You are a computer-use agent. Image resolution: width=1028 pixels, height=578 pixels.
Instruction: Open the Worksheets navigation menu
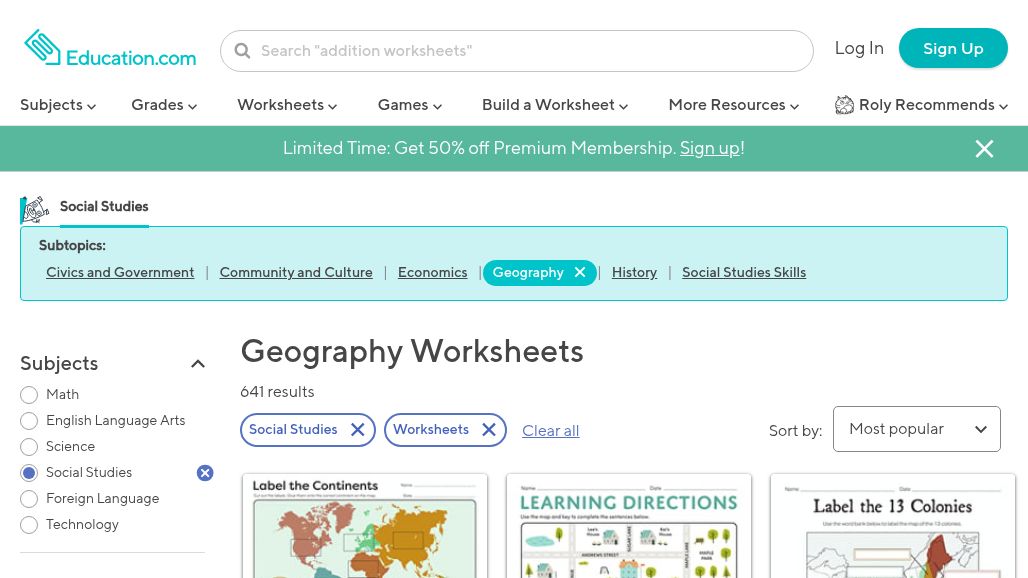(x=287, y=105)
